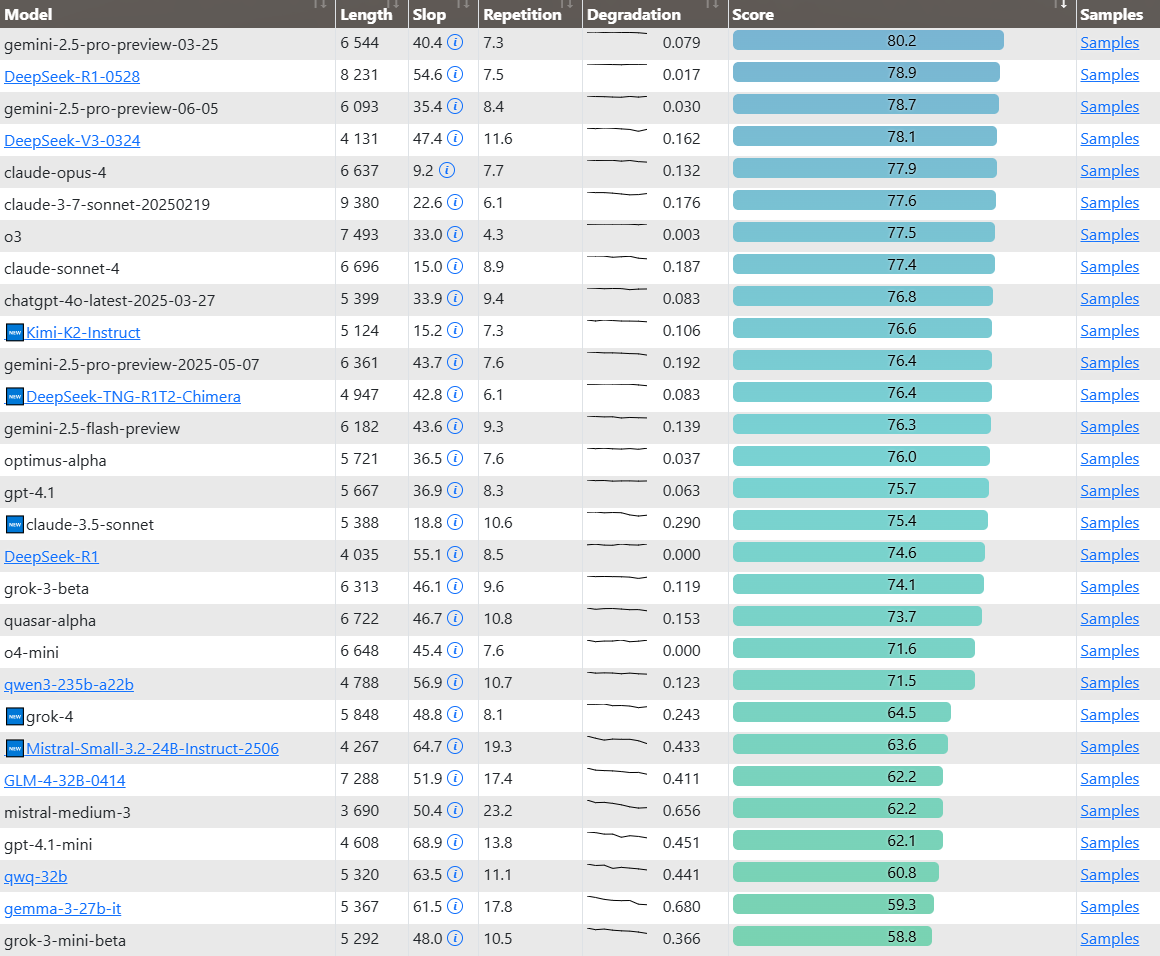Screen dimensions: 1160x956
Task: Sort table by Model column header
Action: tap(167, 14)
